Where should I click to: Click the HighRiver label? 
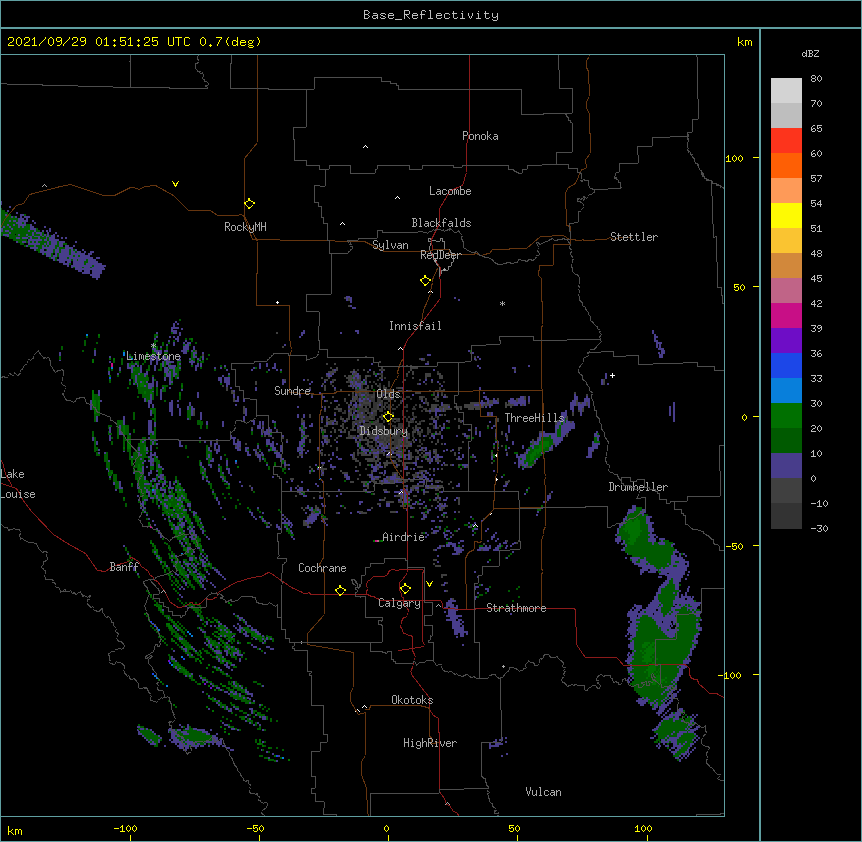430,743
